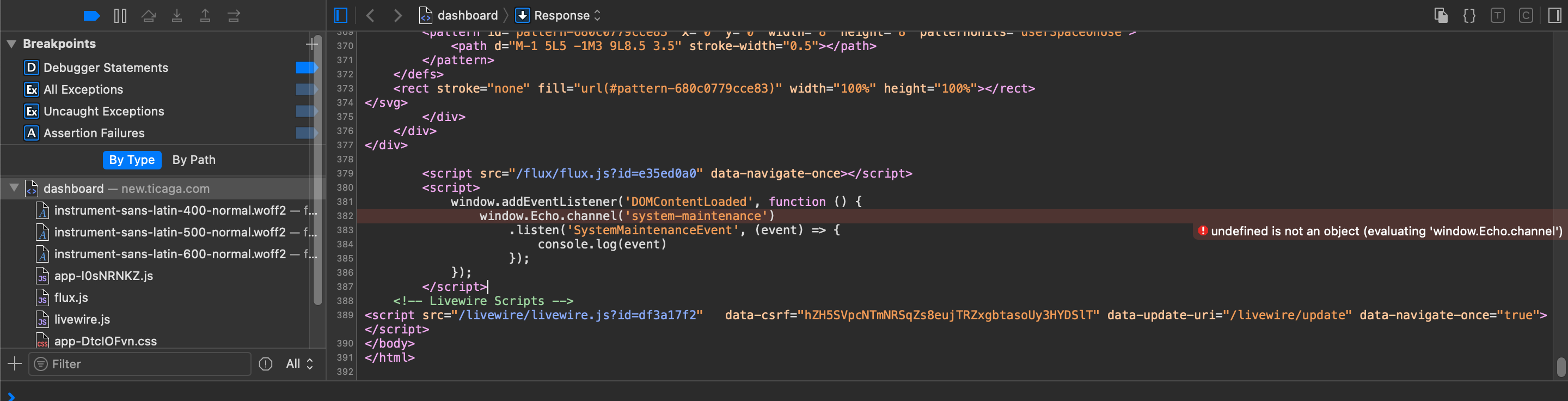Collapse the Breakpoints section
The width and height of the screenshot is (1568, 401).
(x=11, y=44)
